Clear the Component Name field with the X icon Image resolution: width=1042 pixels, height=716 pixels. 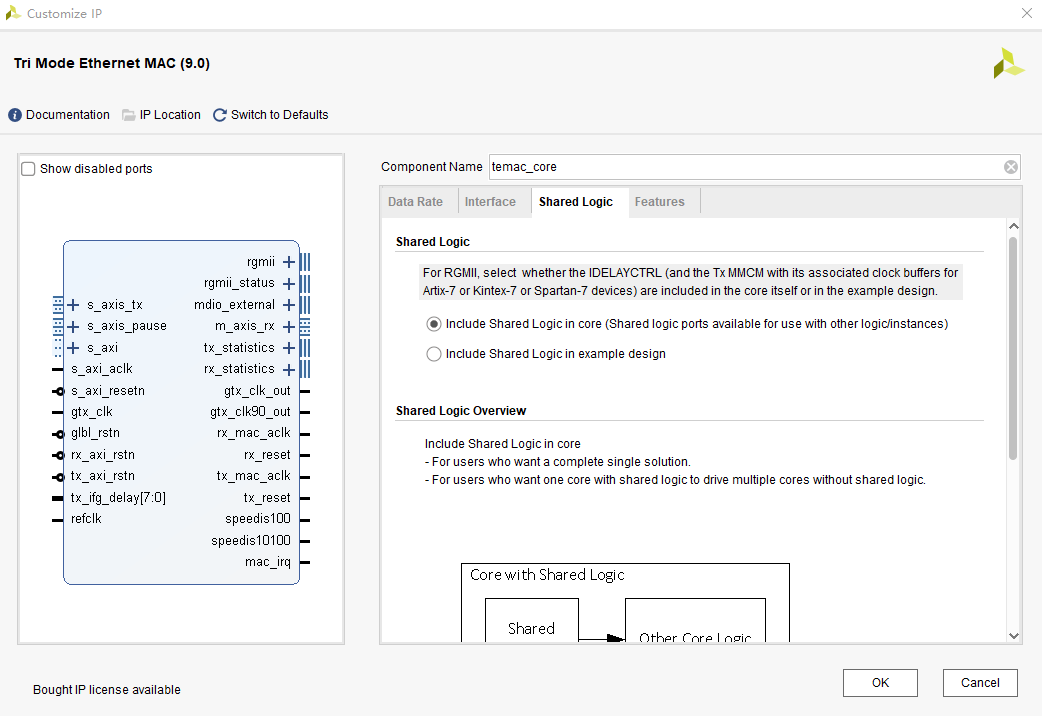(1010, 167)
